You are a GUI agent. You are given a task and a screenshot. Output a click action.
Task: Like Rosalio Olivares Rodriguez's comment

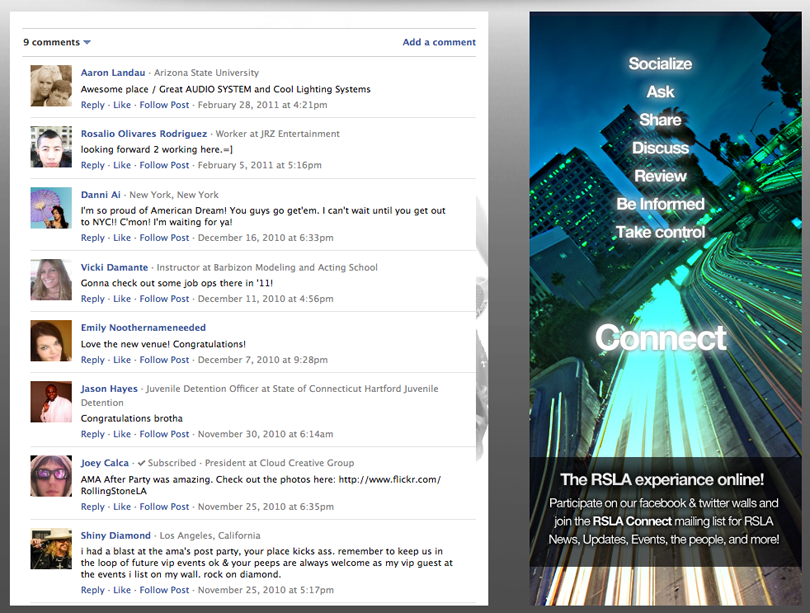coord(122,165)
